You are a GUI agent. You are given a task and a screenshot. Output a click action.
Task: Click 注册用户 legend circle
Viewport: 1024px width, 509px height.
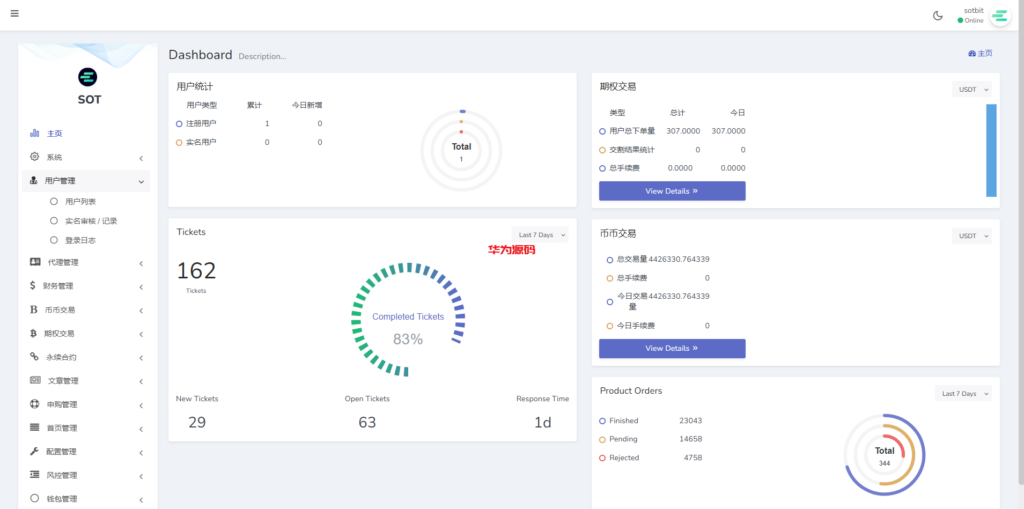point(179,123)
